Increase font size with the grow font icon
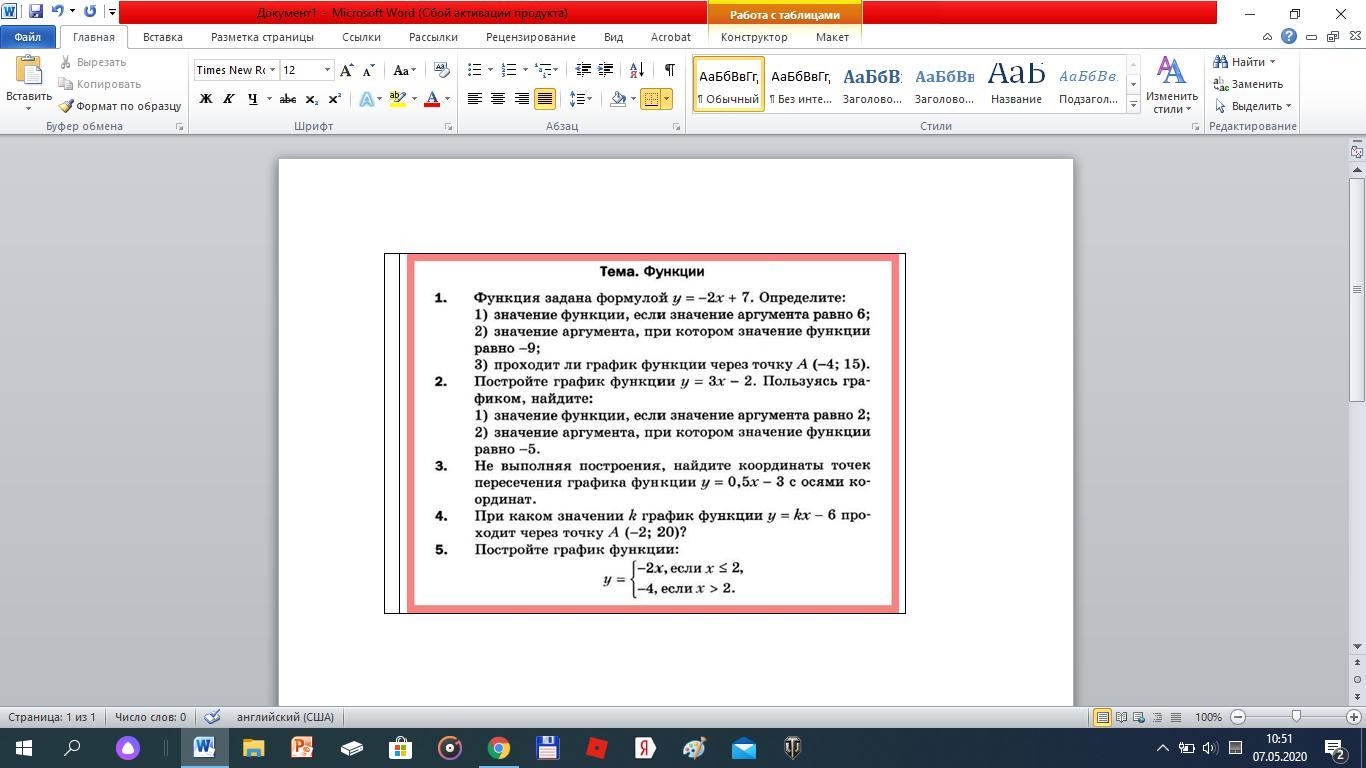Image resolution: width=1366 pixels, height=768 pixels. [346, 70]
